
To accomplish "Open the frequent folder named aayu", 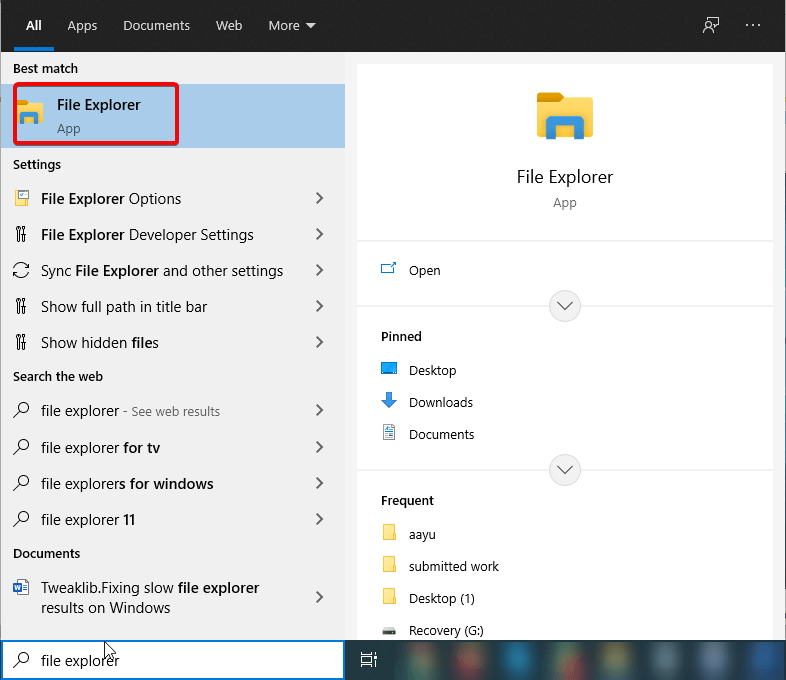I will [422, 534].
